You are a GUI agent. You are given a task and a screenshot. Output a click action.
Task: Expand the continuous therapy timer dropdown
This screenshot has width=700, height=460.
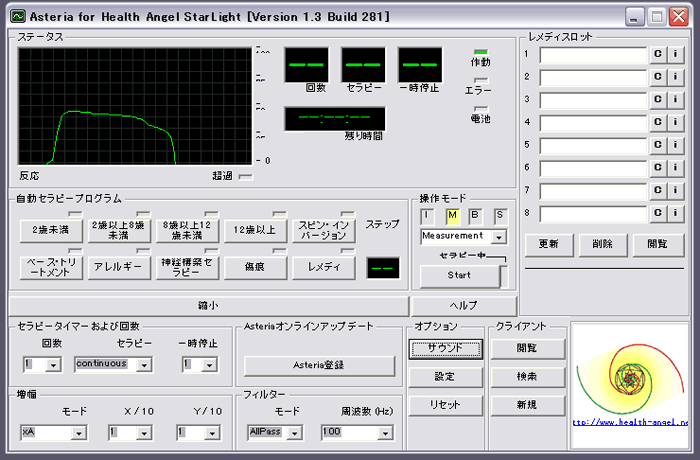pyautogui.click(x=144, y=365)
